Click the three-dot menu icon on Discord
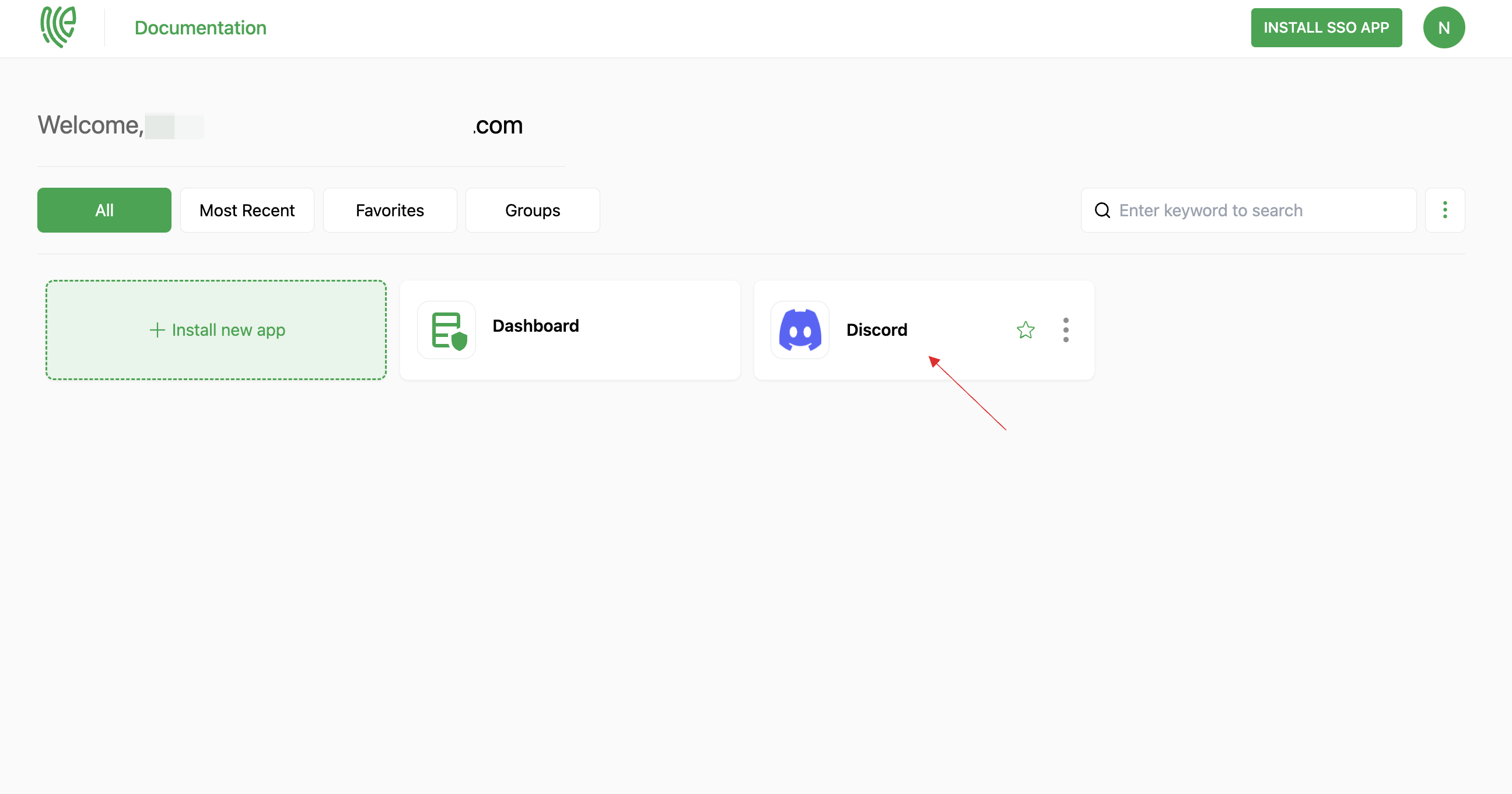Viewport: 1512px width, 794px height. coord(1067,329)
